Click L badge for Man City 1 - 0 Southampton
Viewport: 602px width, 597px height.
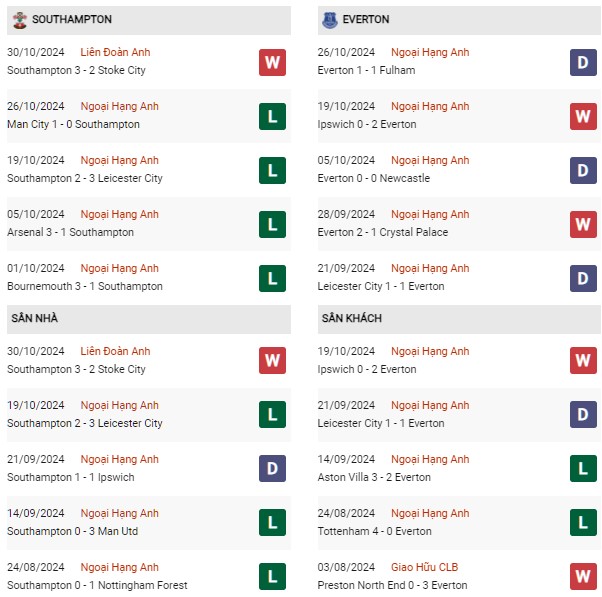[272, 117]
